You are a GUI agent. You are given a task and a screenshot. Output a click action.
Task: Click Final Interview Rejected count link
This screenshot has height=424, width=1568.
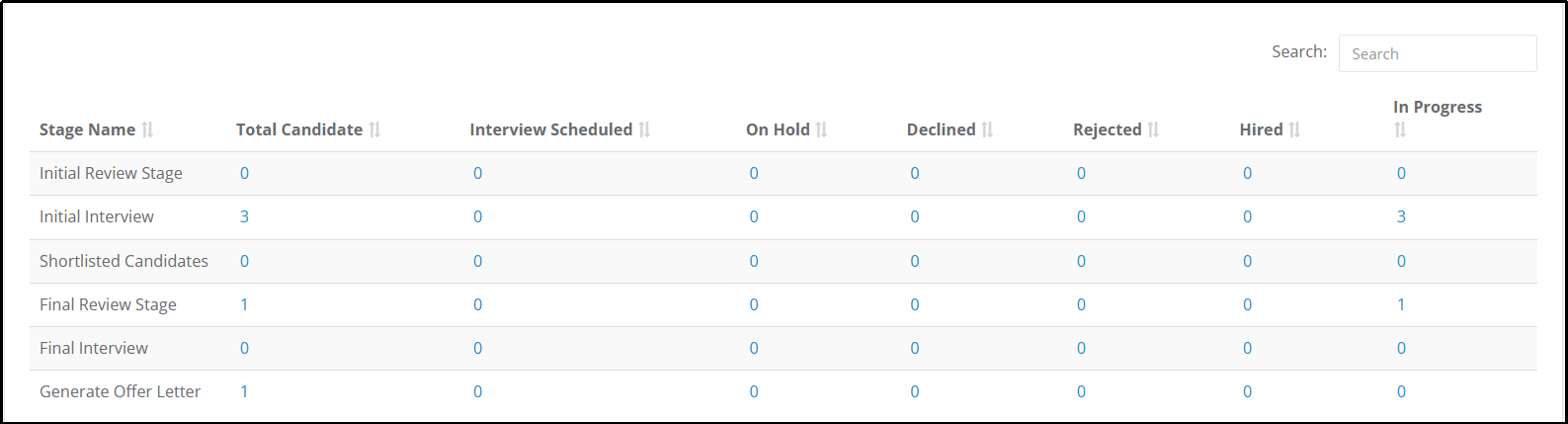(1081, 348)
